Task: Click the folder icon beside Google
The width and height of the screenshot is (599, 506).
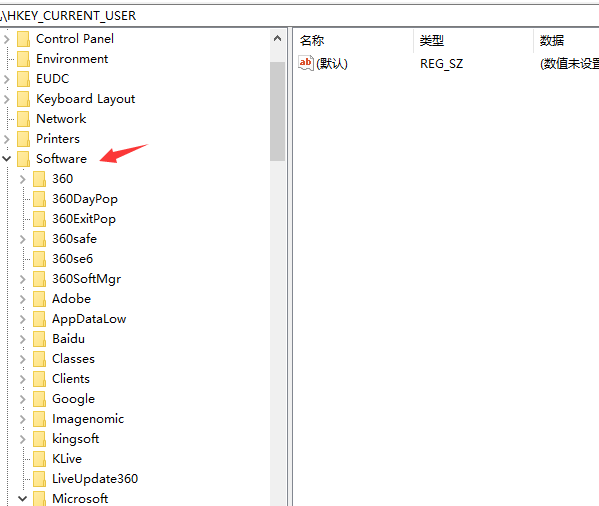Action: click(39, 399)
